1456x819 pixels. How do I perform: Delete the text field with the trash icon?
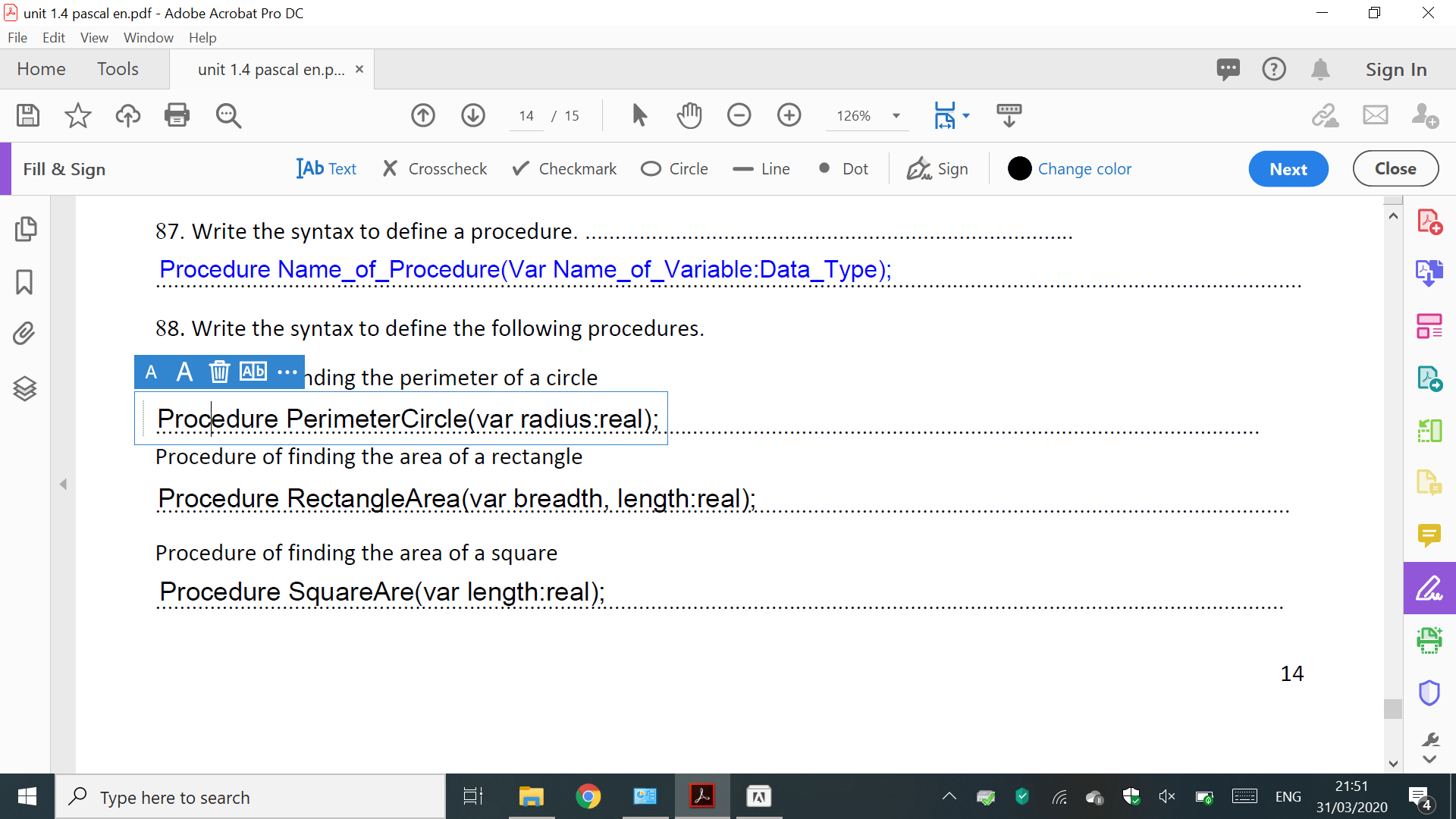pos(219,372)
